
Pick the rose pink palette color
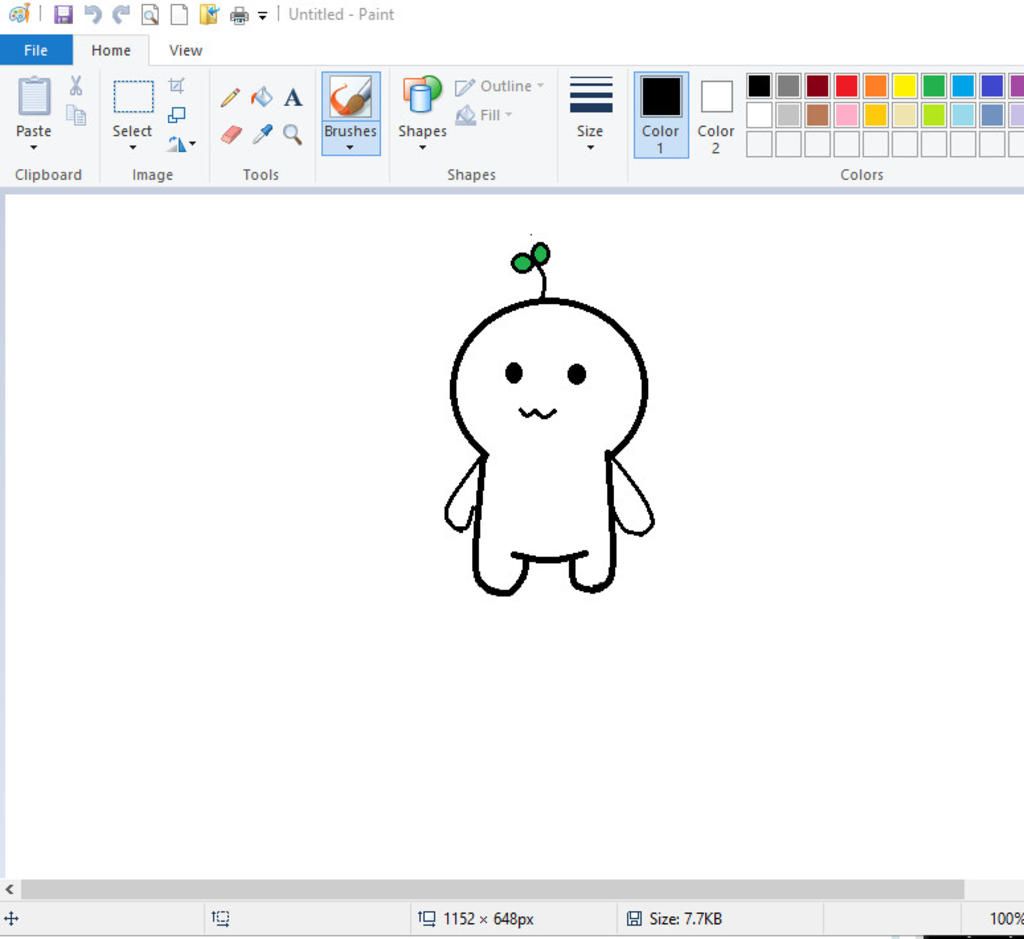847,115
